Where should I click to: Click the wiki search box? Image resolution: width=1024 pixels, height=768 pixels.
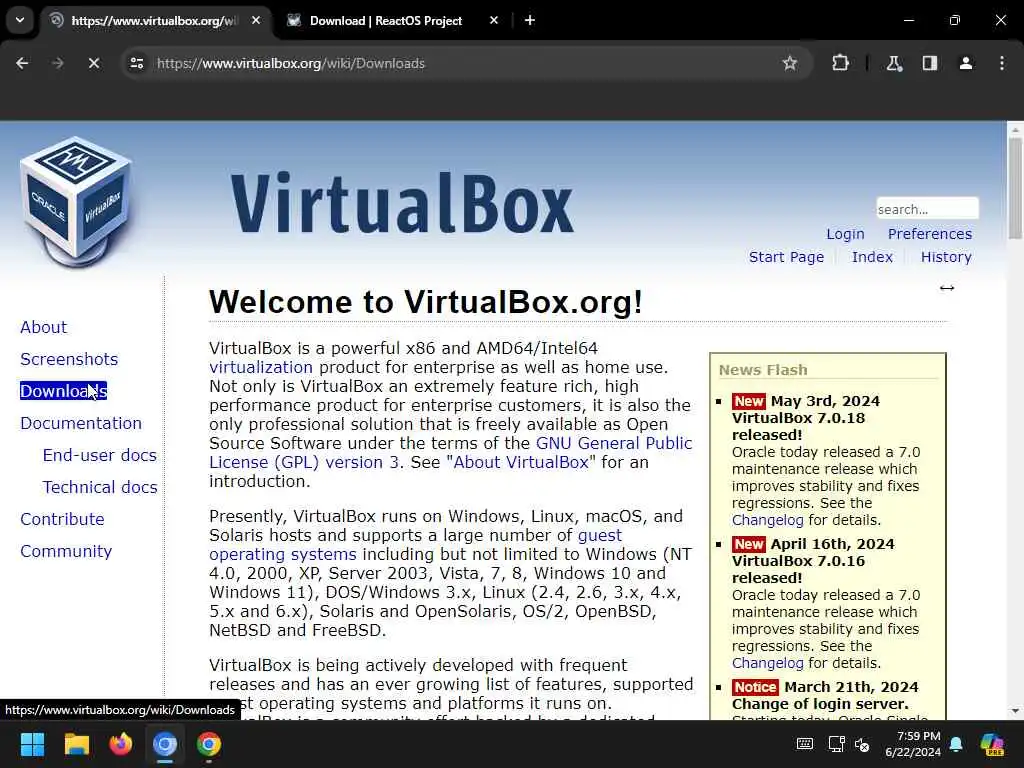click(927, 209)
